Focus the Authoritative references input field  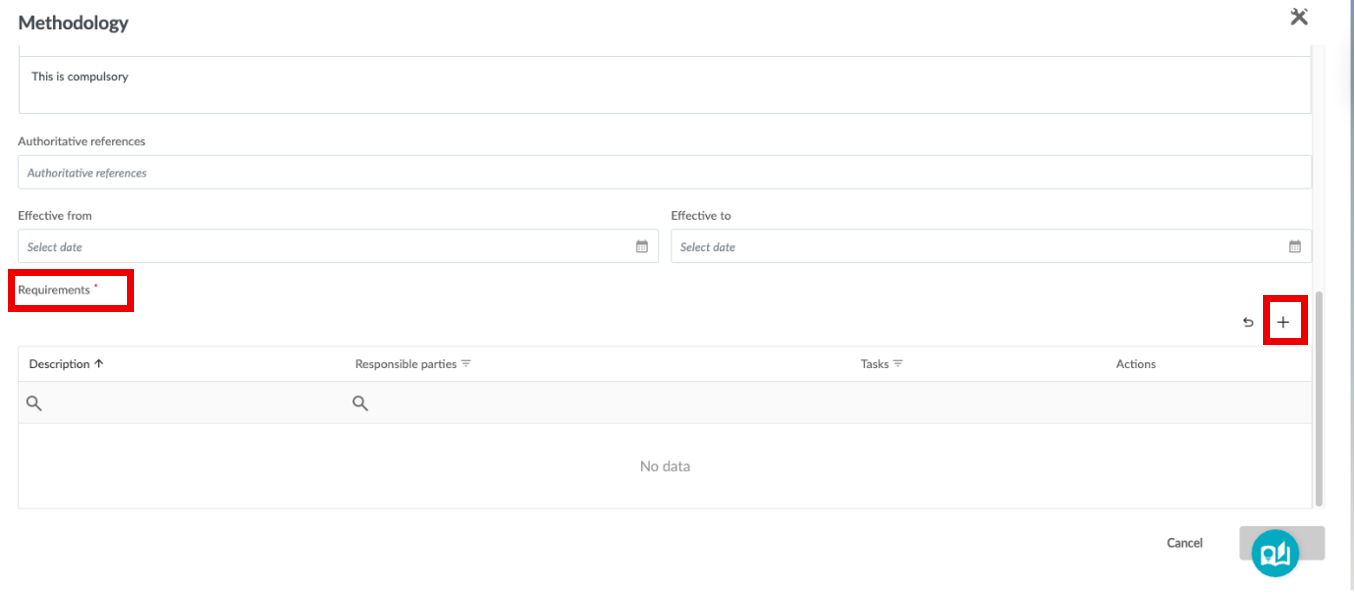(665, 172)
